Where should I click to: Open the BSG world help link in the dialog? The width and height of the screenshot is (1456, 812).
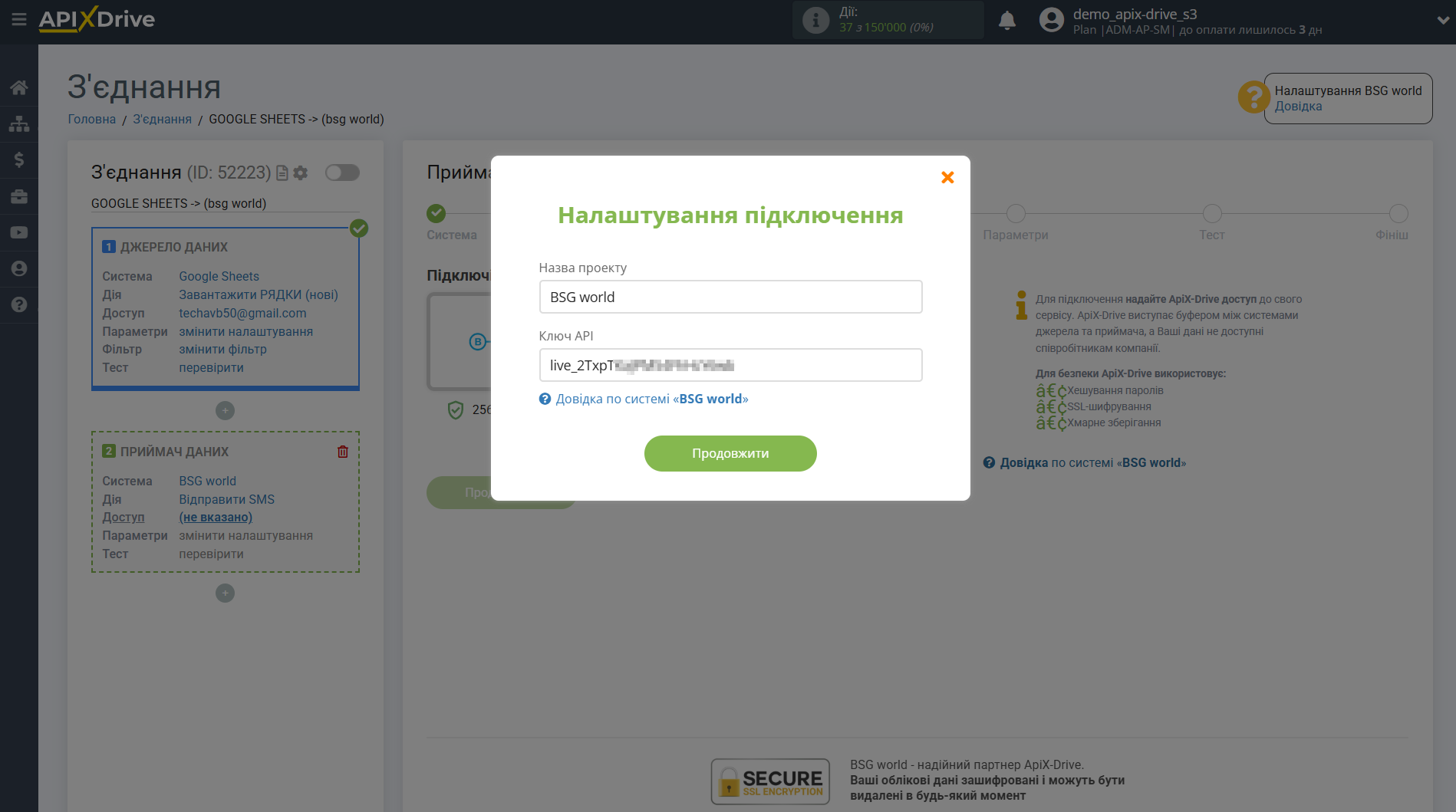point(651,399)
